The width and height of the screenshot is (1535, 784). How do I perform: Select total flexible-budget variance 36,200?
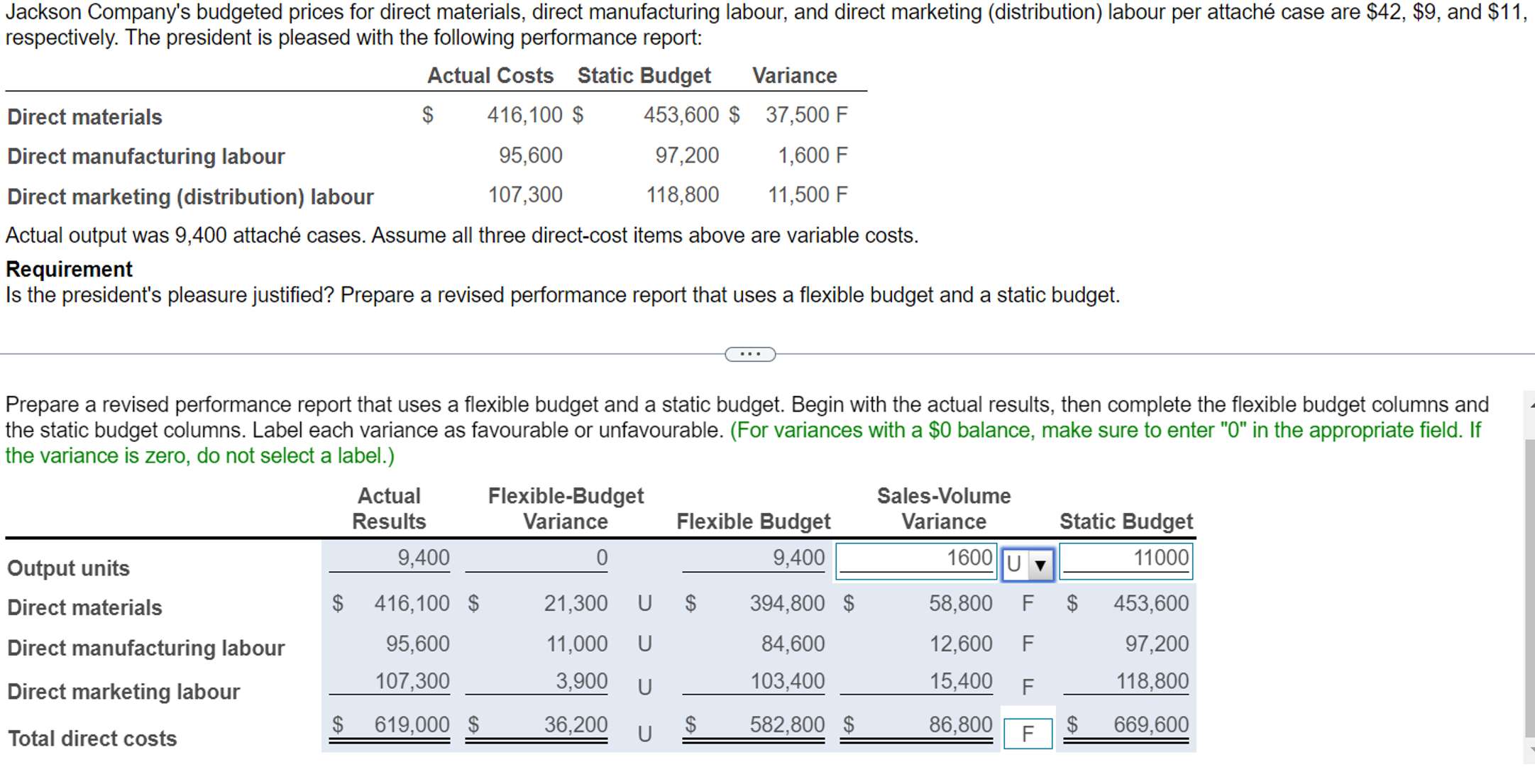click(576, 725)
